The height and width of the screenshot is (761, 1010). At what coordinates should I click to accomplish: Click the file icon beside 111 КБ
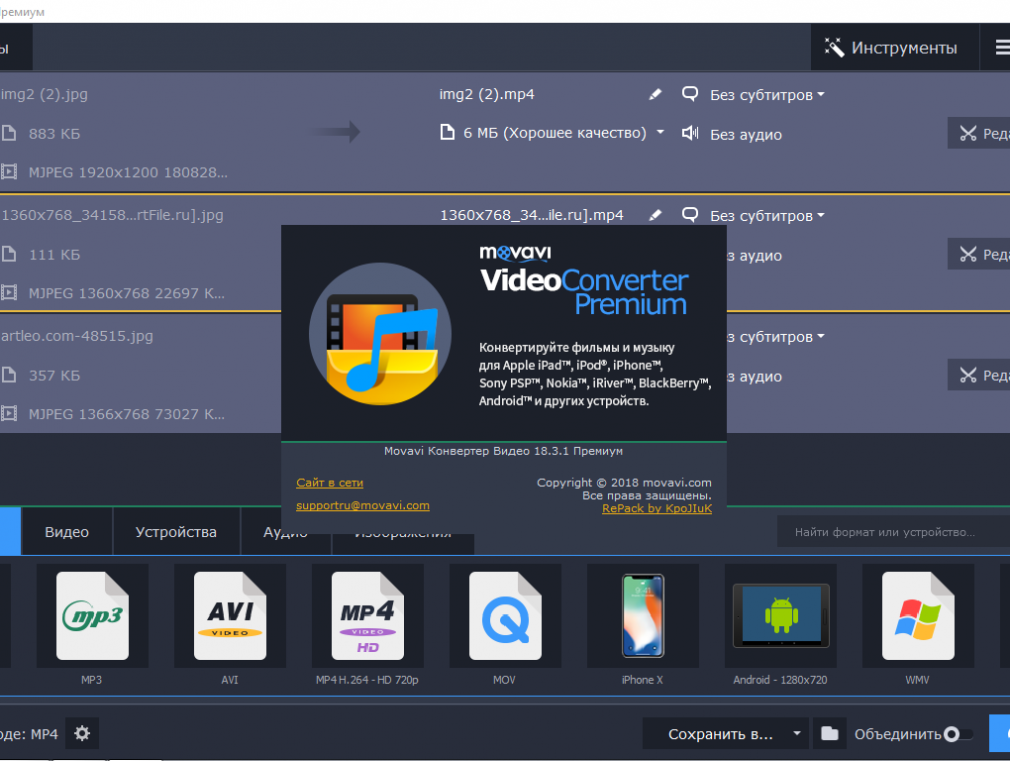coord(9,254)
